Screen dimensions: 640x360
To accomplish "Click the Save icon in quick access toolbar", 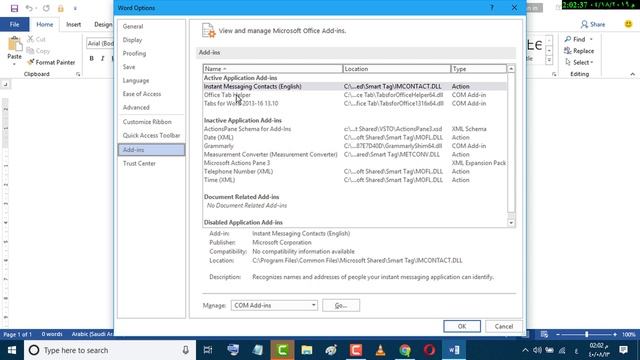I will pos(14,8).
